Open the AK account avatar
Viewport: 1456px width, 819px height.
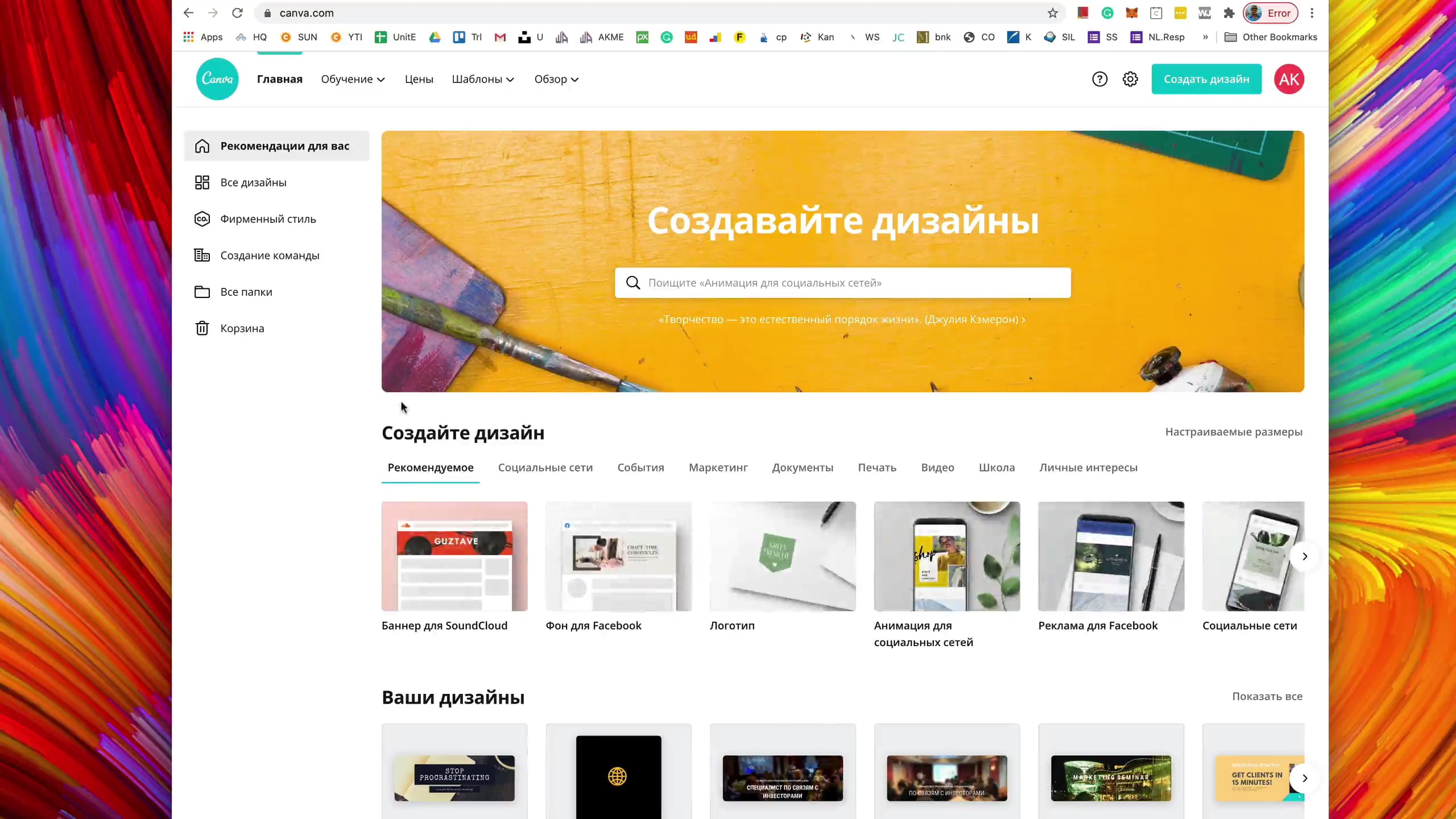[x=1289, y=79]
